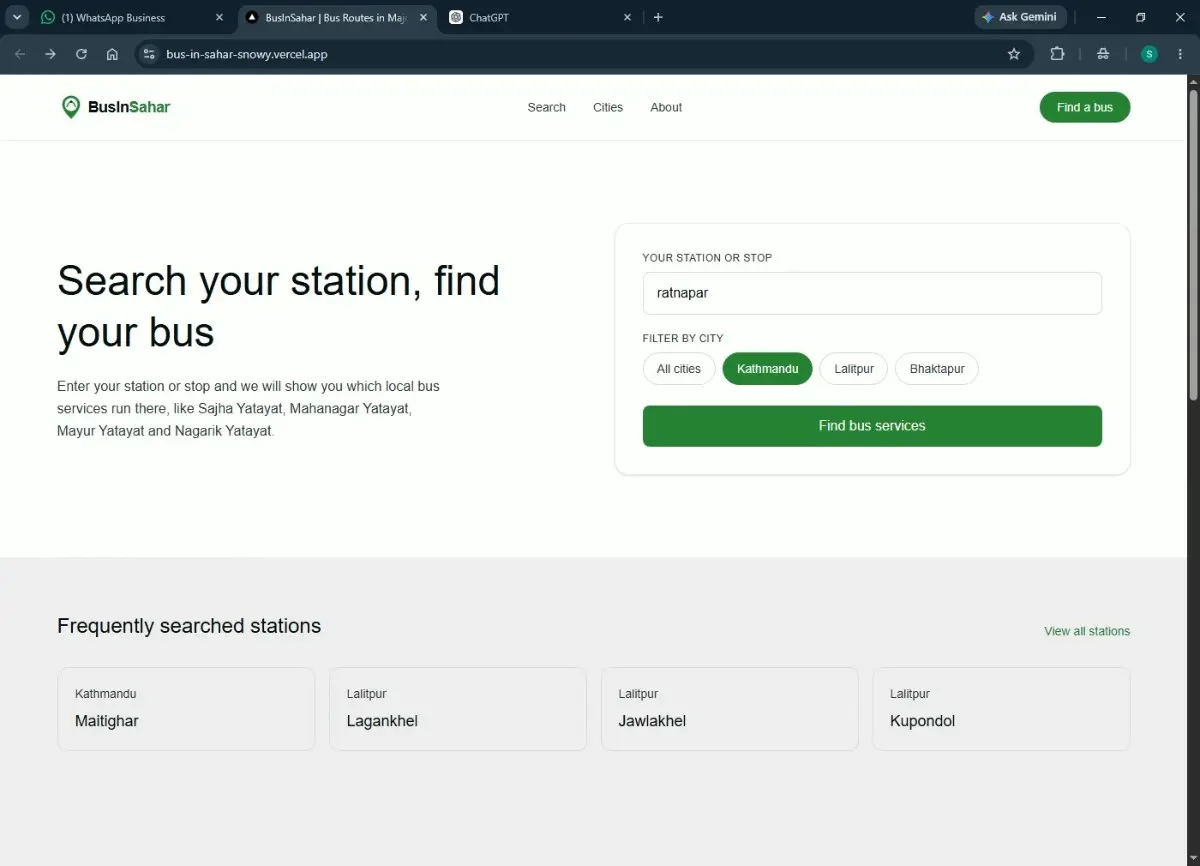Reload the current page

[81, 54]
